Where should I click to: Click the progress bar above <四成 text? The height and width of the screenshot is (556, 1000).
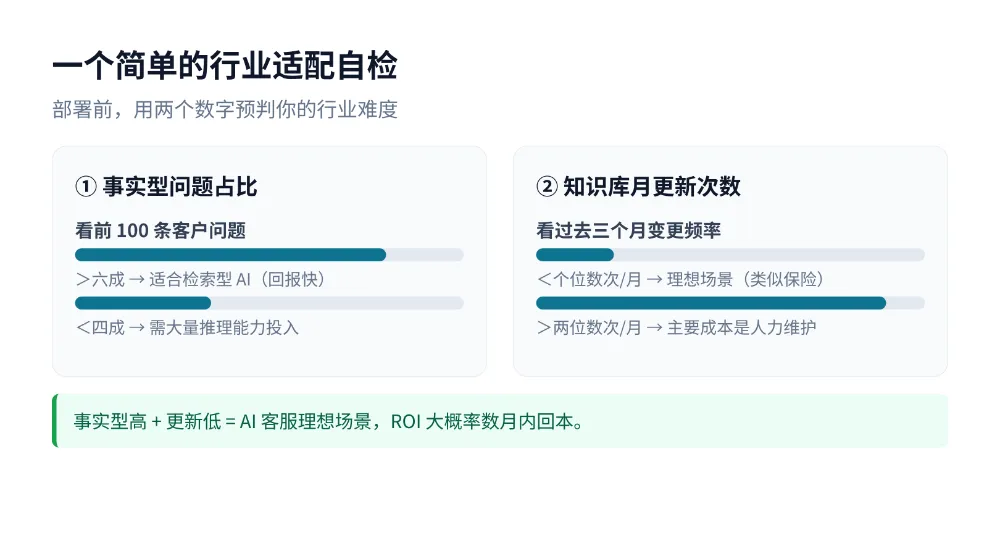[x=269, y=303]
